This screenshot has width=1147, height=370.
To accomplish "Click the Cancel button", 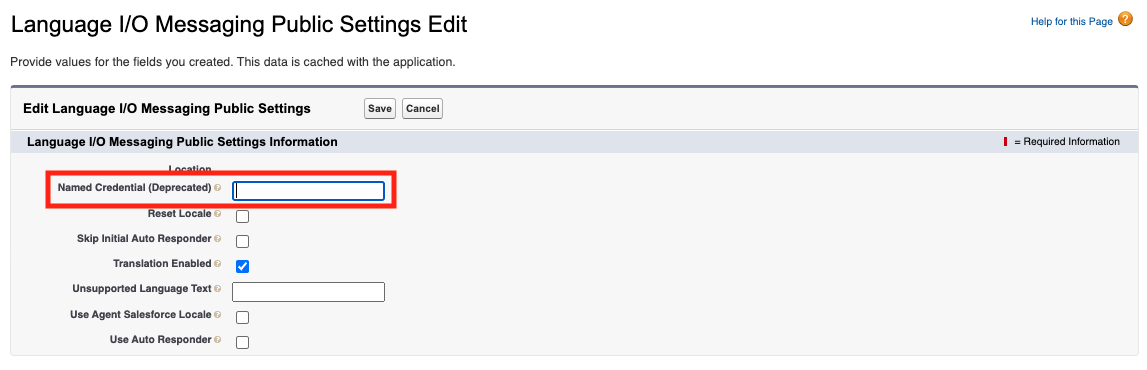I will tap(422, 108).
